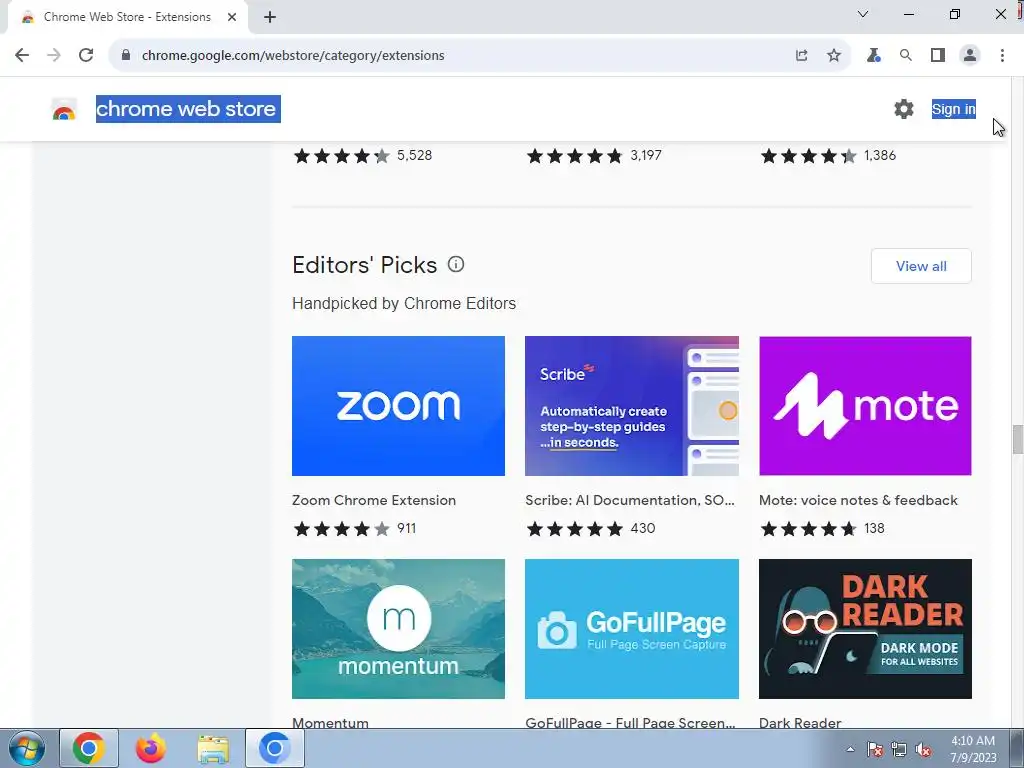The width and height of the screenshot is (1024, 768).
Task: Close the Chrome Web Store tab
Action: (x=232, y=17)
